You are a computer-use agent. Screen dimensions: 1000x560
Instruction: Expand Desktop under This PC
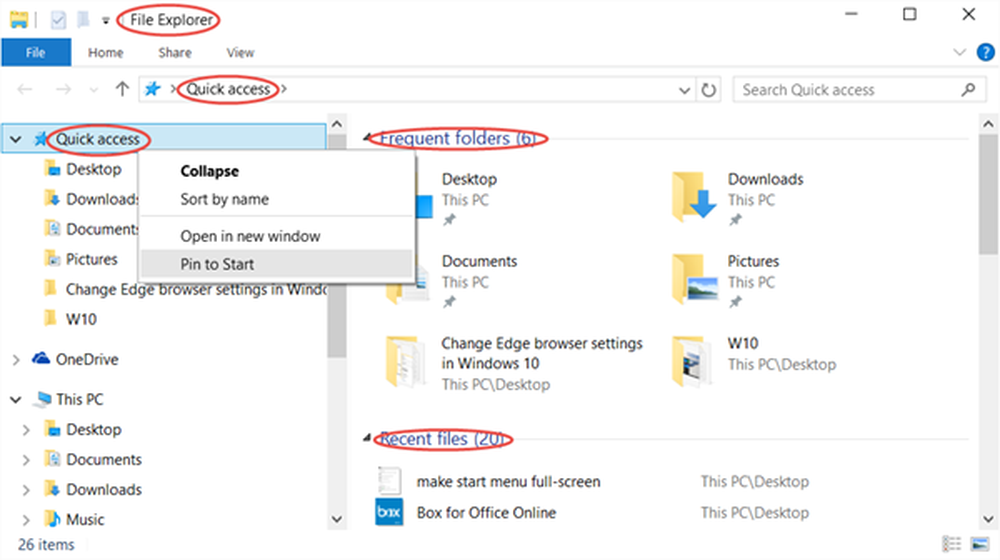26,430
